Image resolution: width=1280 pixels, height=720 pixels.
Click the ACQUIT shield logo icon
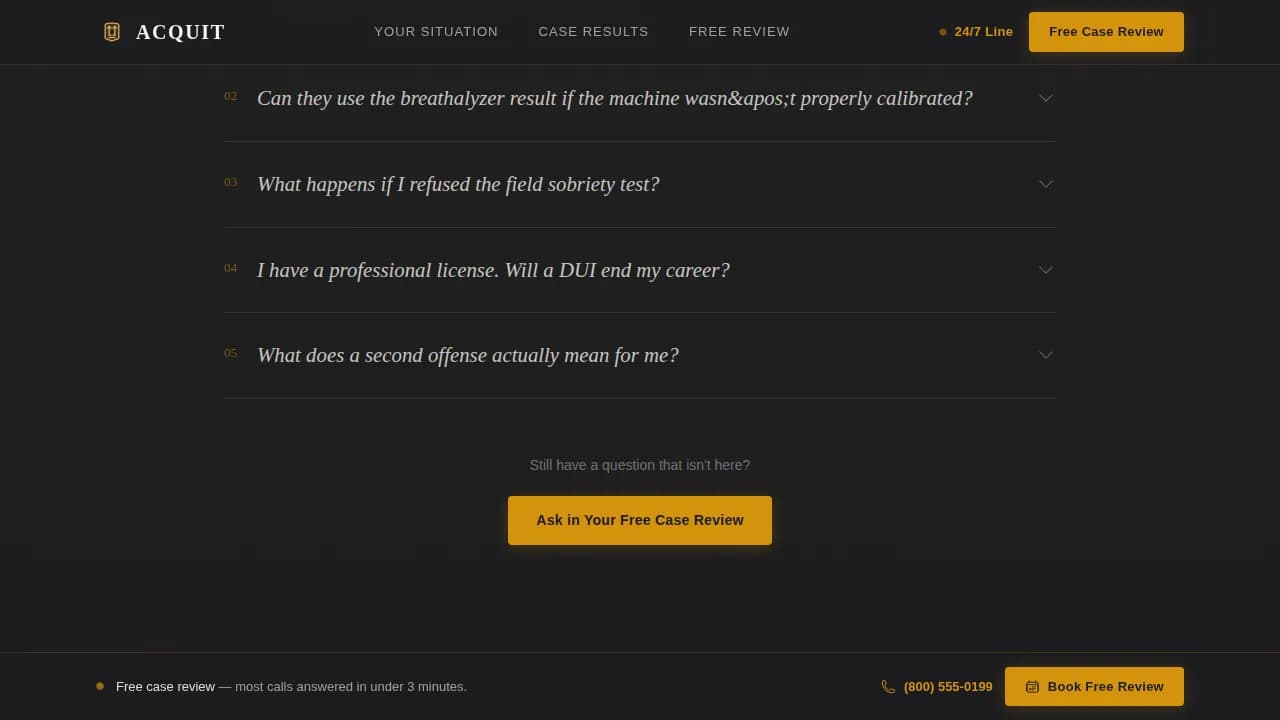pos(111,31)
